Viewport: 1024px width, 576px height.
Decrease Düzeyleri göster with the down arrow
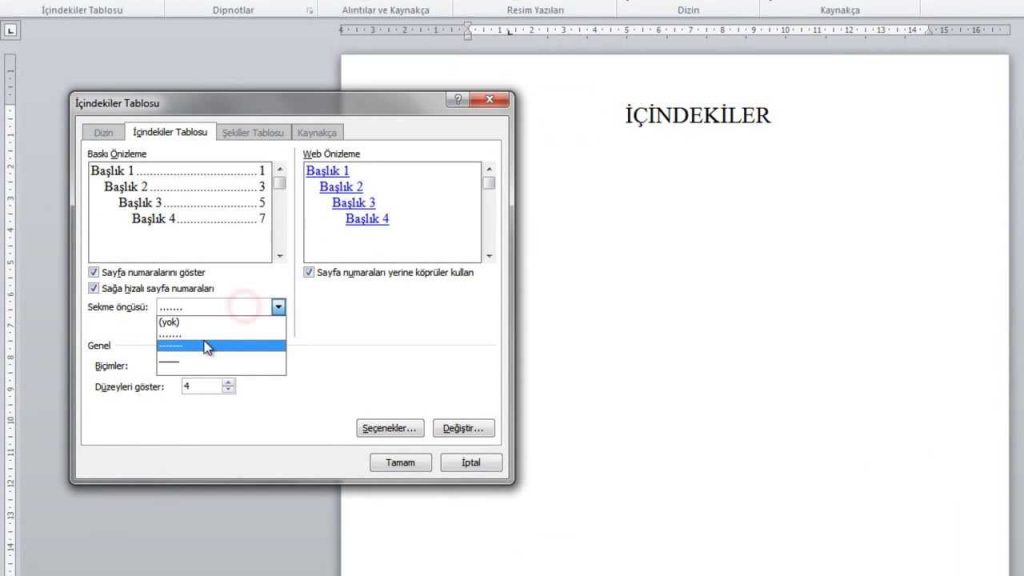pyautogui.click(x=228, y=390)
